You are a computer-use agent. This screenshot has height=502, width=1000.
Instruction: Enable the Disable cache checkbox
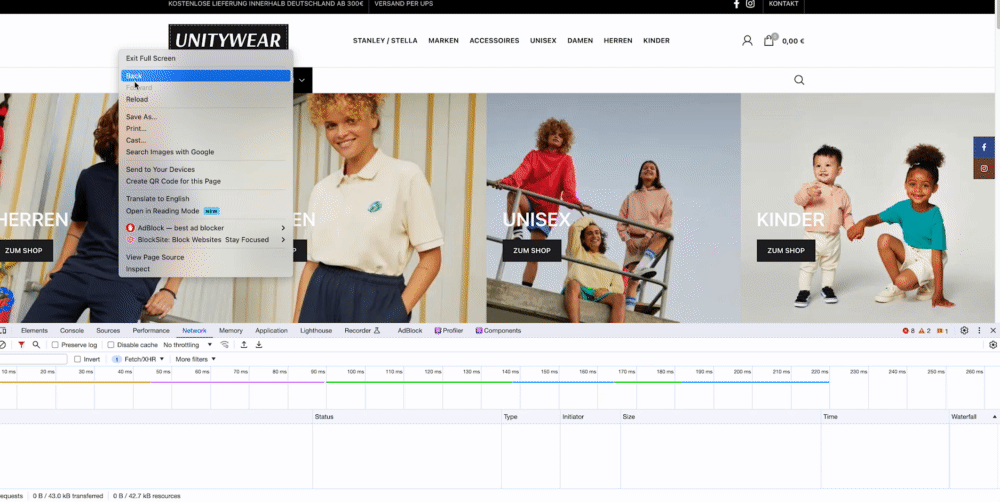tap(111, 344)
